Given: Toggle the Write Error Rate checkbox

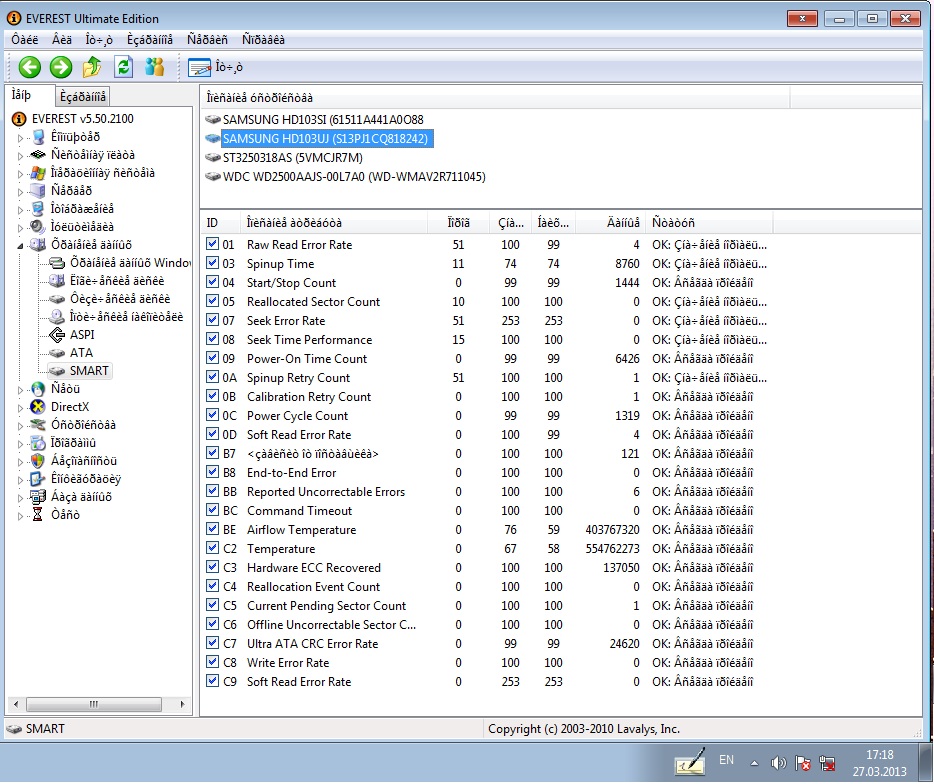Looking at the screenshot, I should (212, 662).
